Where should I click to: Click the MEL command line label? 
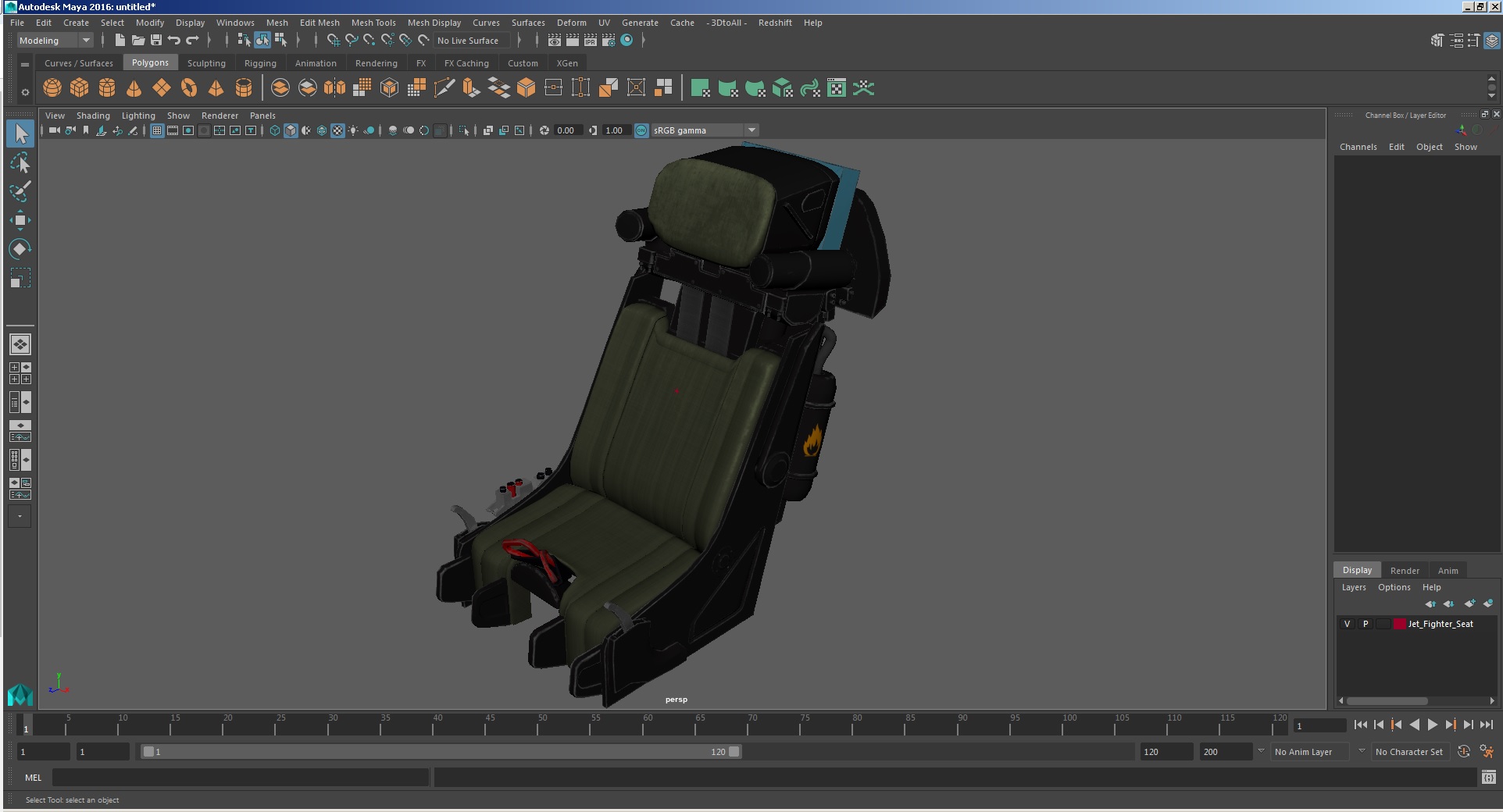click(33, 778)
